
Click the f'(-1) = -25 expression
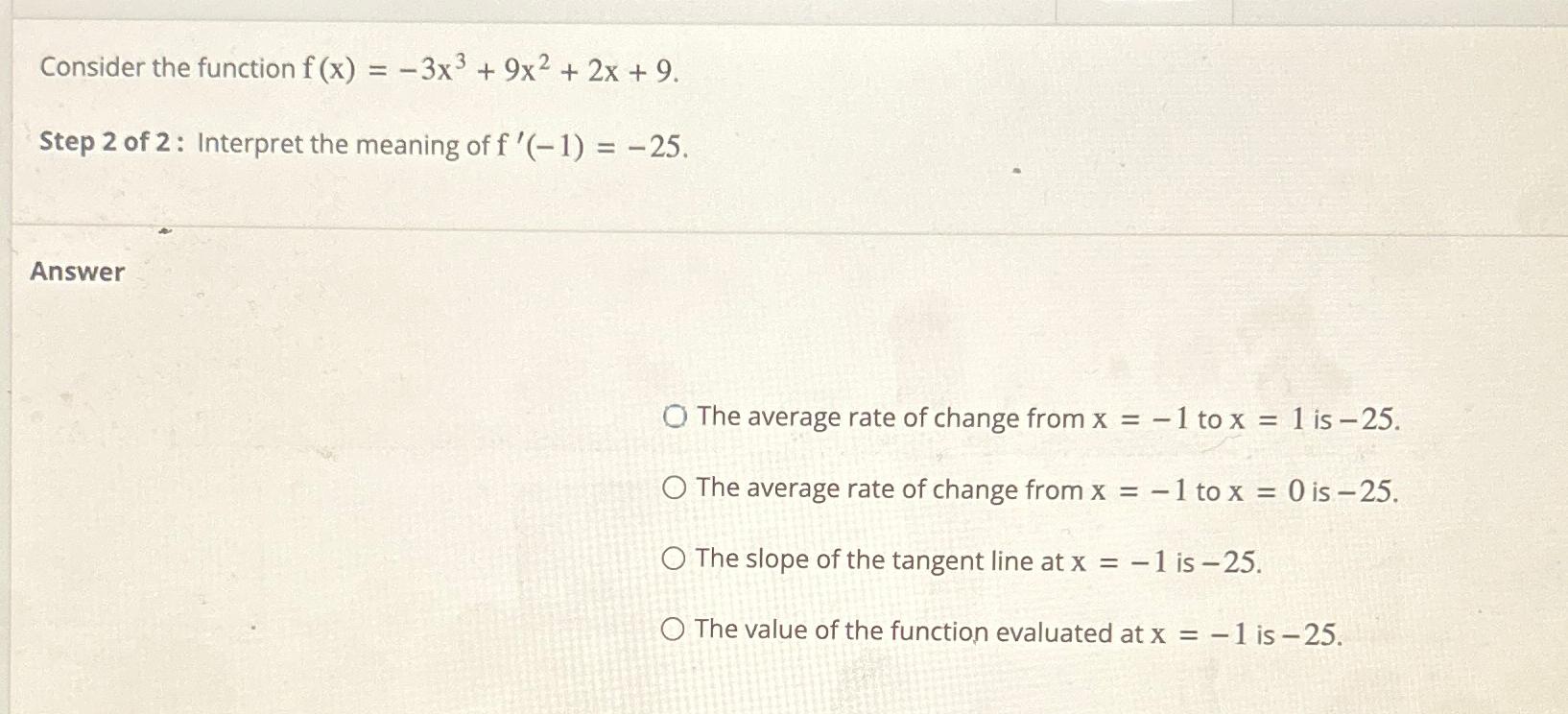point(590,144)
